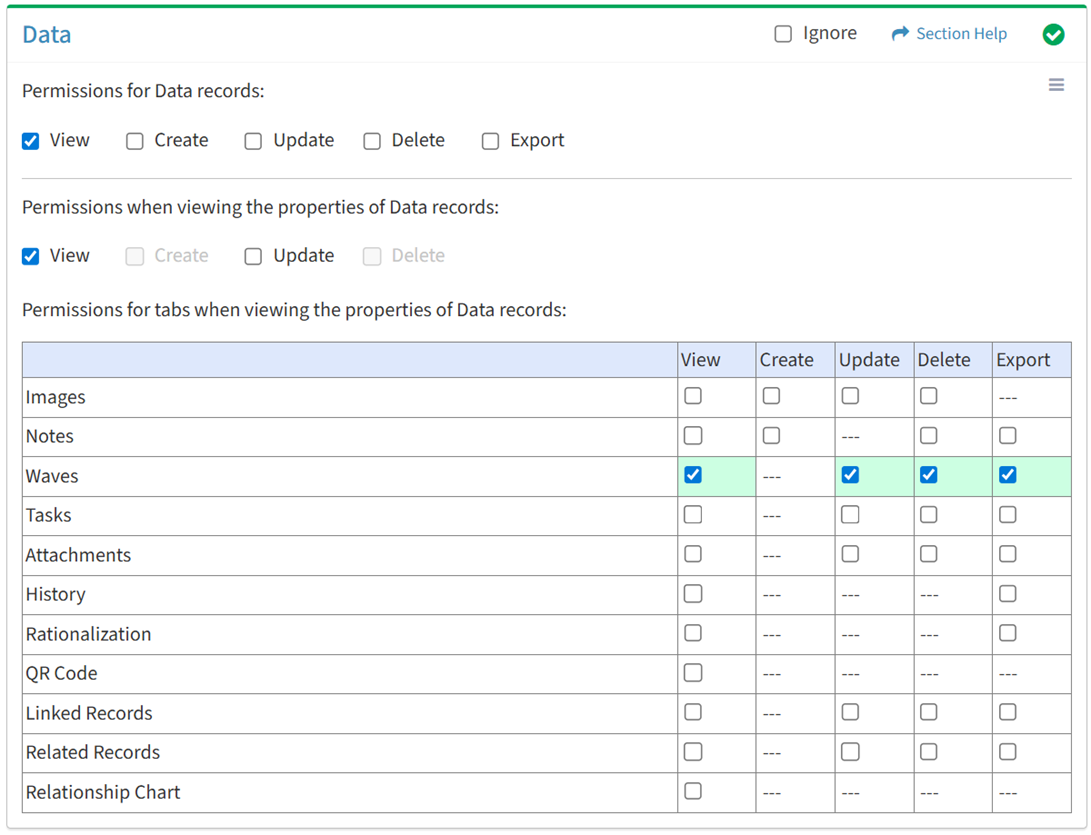Enable Export for History tab
This screenshot has width=1091, height=835.
coord(1007,594)
